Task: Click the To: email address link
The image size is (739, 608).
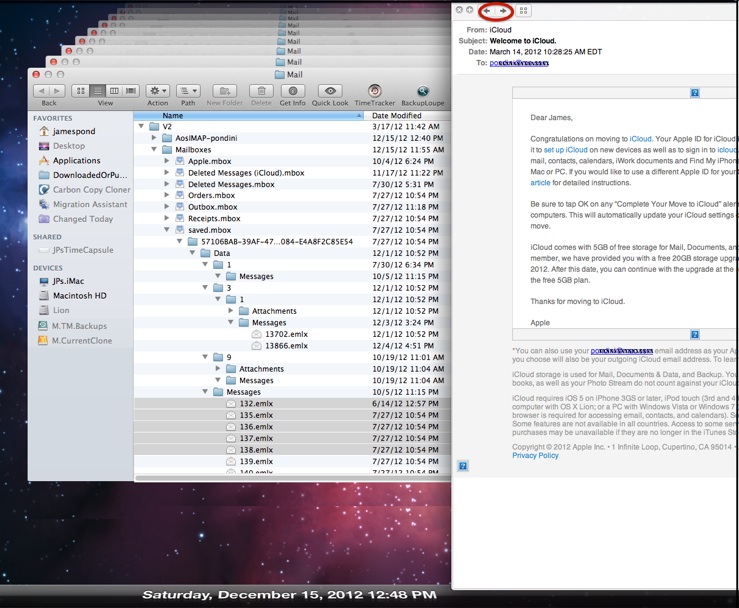Action: (519, 63)
